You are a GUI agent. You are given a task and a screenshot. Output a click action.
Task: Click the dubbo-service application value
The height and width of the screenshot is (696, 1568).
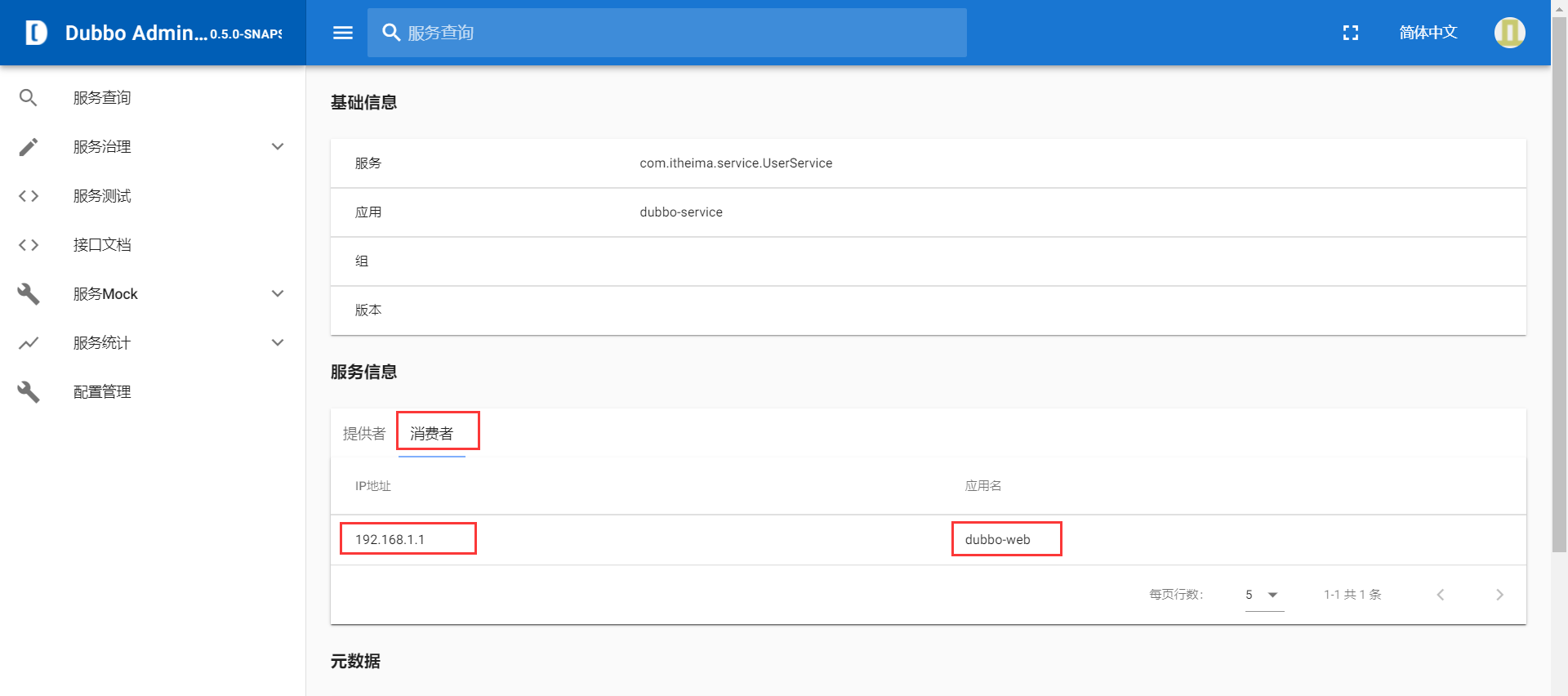coord(681,212)
